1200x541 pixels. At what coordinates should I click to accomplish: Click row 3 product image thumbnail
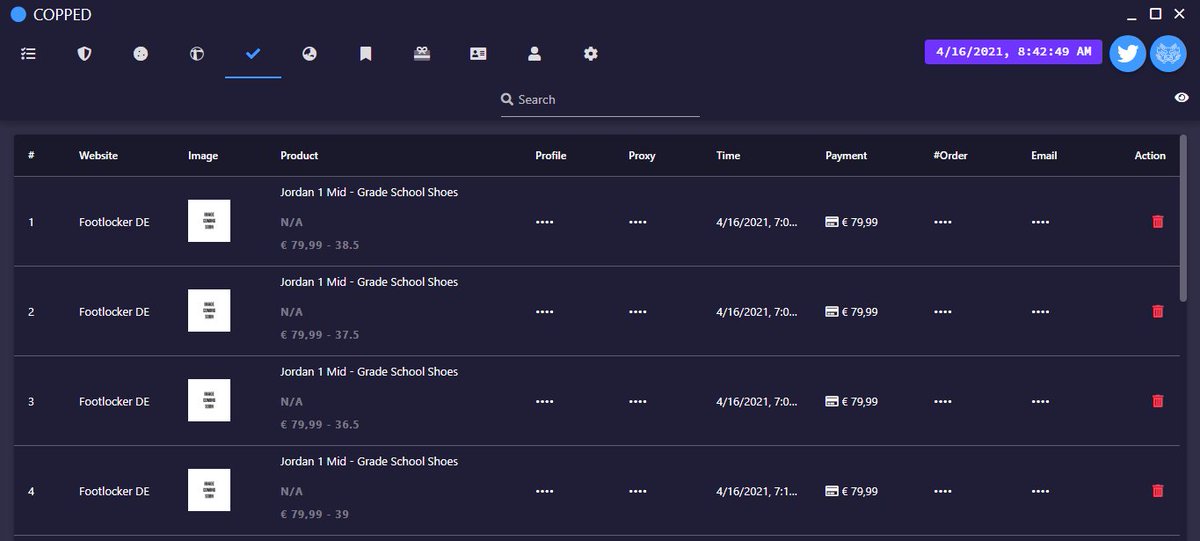[209, 400]
